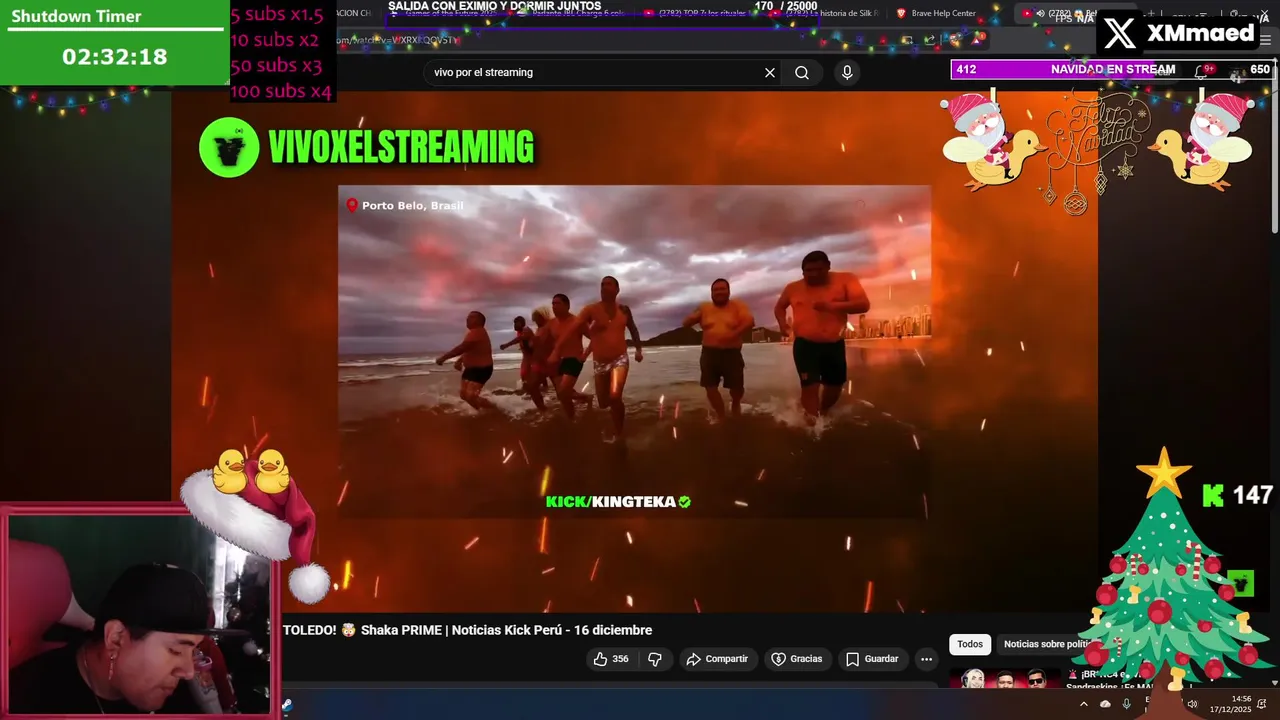Activate voice search microphone button
The image size is (1280, 720).
[x=847, y=72]
